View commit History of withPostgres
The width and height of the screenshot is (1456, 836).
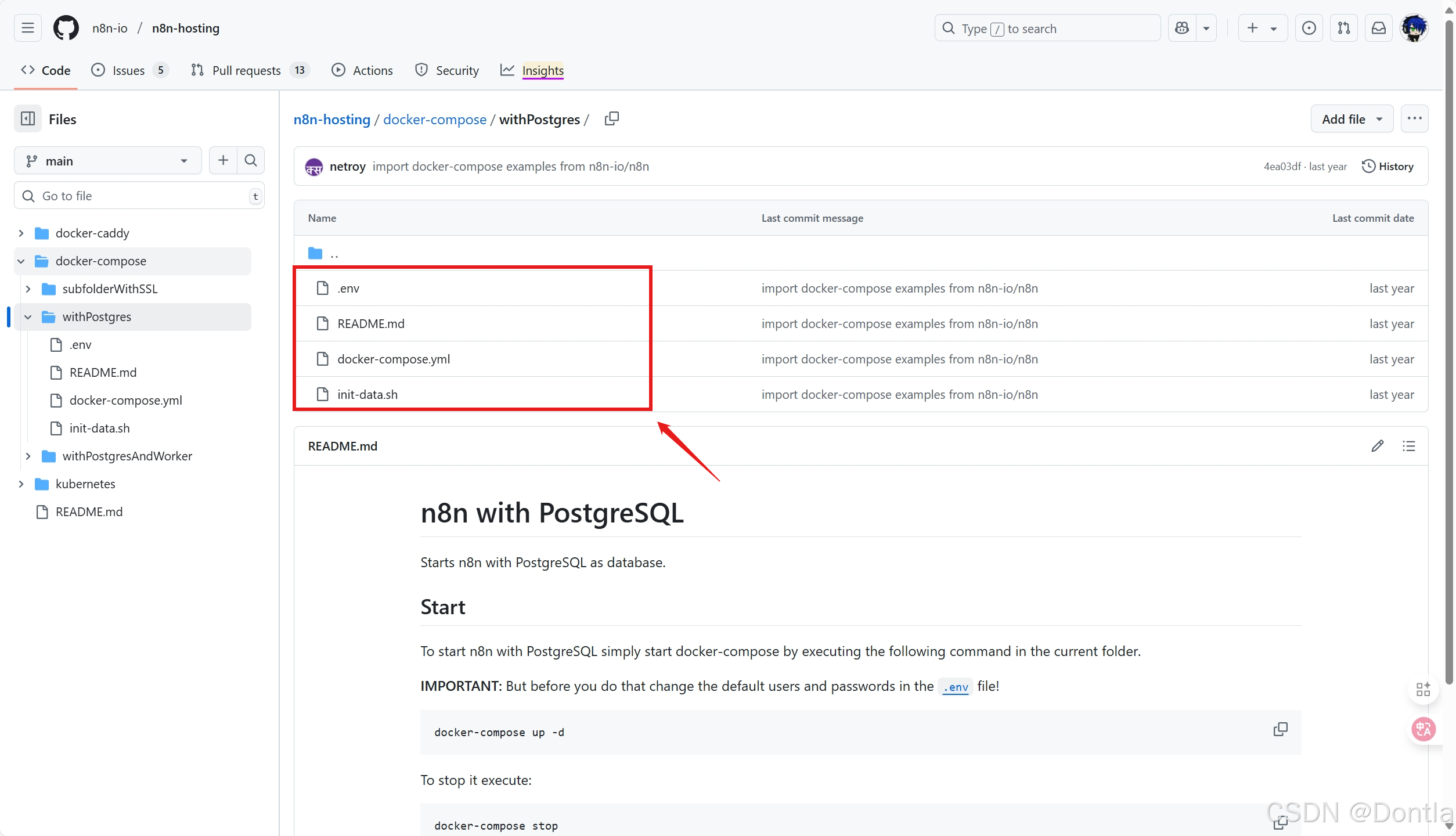[x=1387, y=166]
